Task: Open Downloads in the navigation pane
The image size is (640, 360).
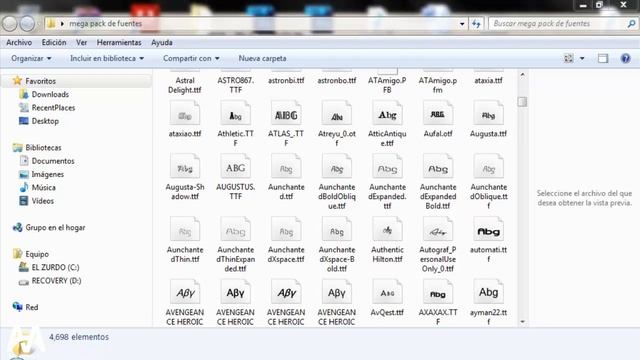Action: coord(50,94)
